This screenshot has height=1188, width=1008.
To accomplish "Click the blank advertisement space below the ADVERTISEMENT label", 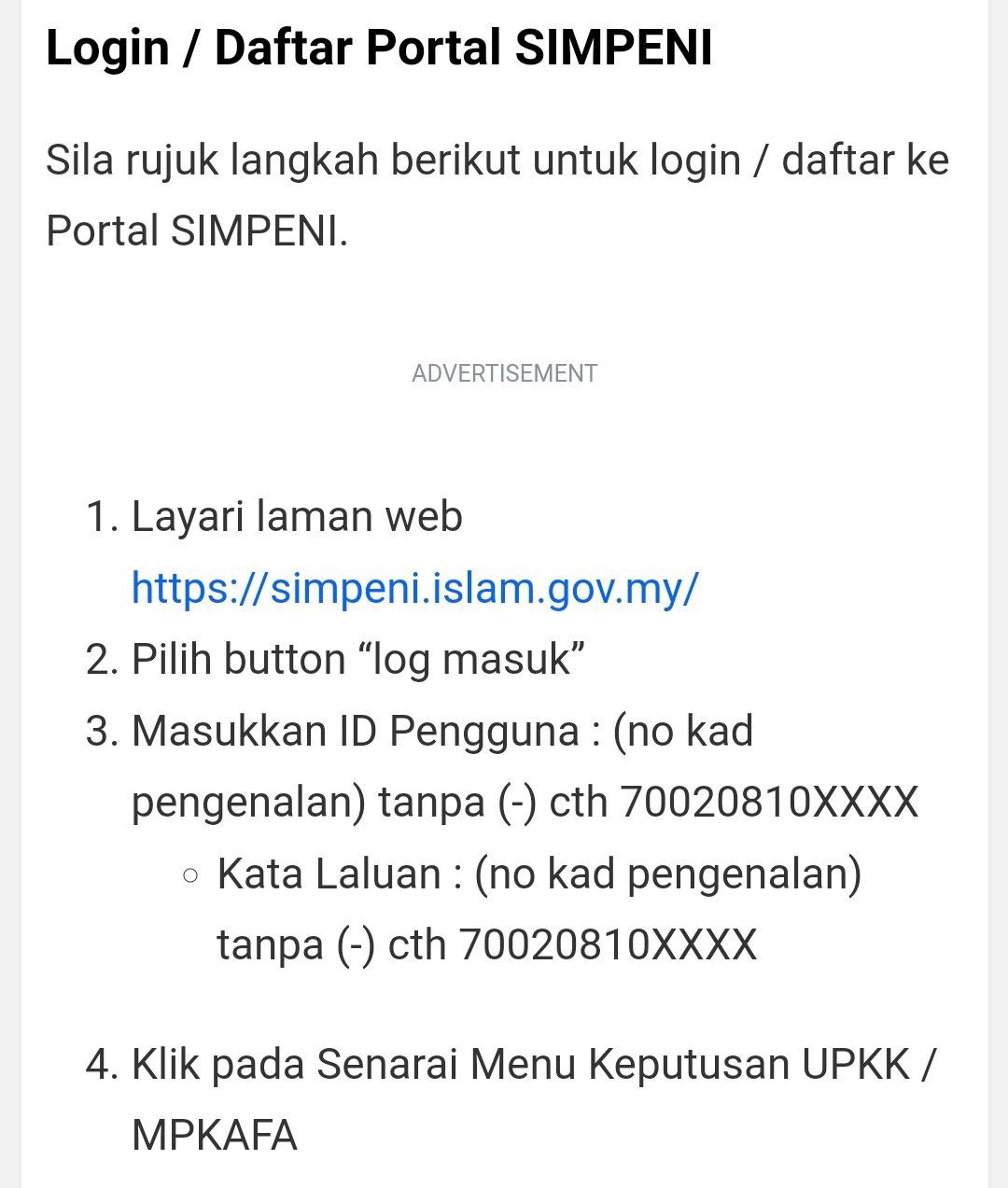I will [x=504, y=434].
